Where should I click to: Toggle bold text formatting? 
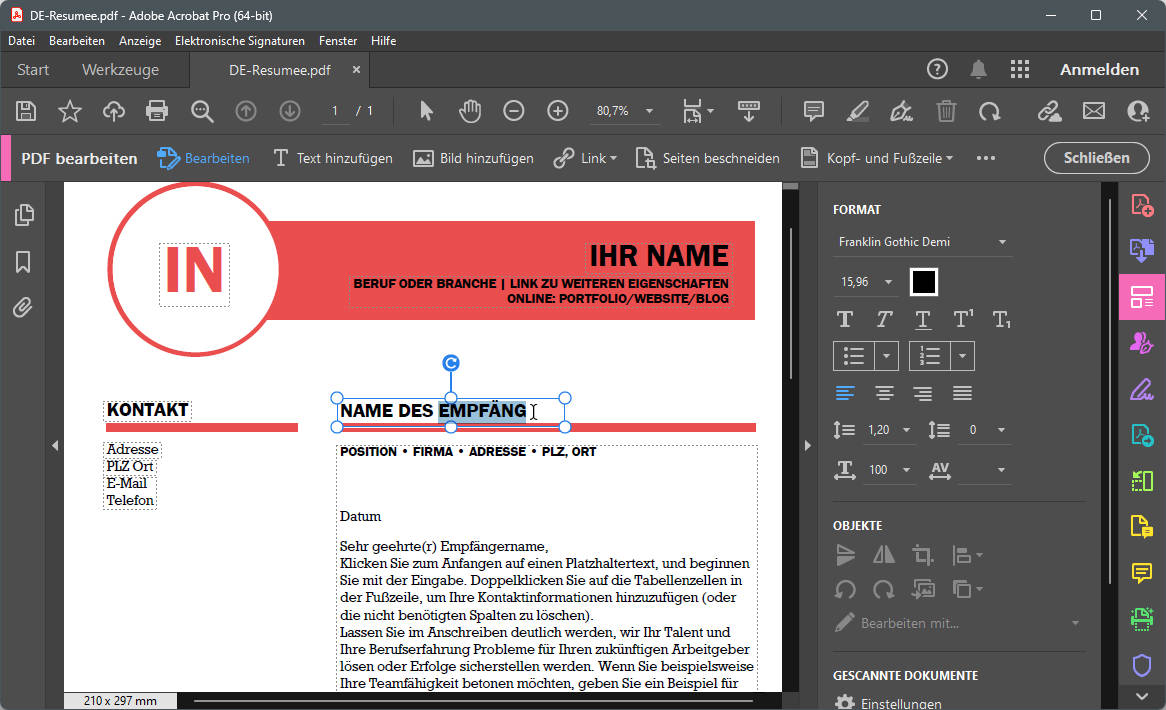(845, 319)
